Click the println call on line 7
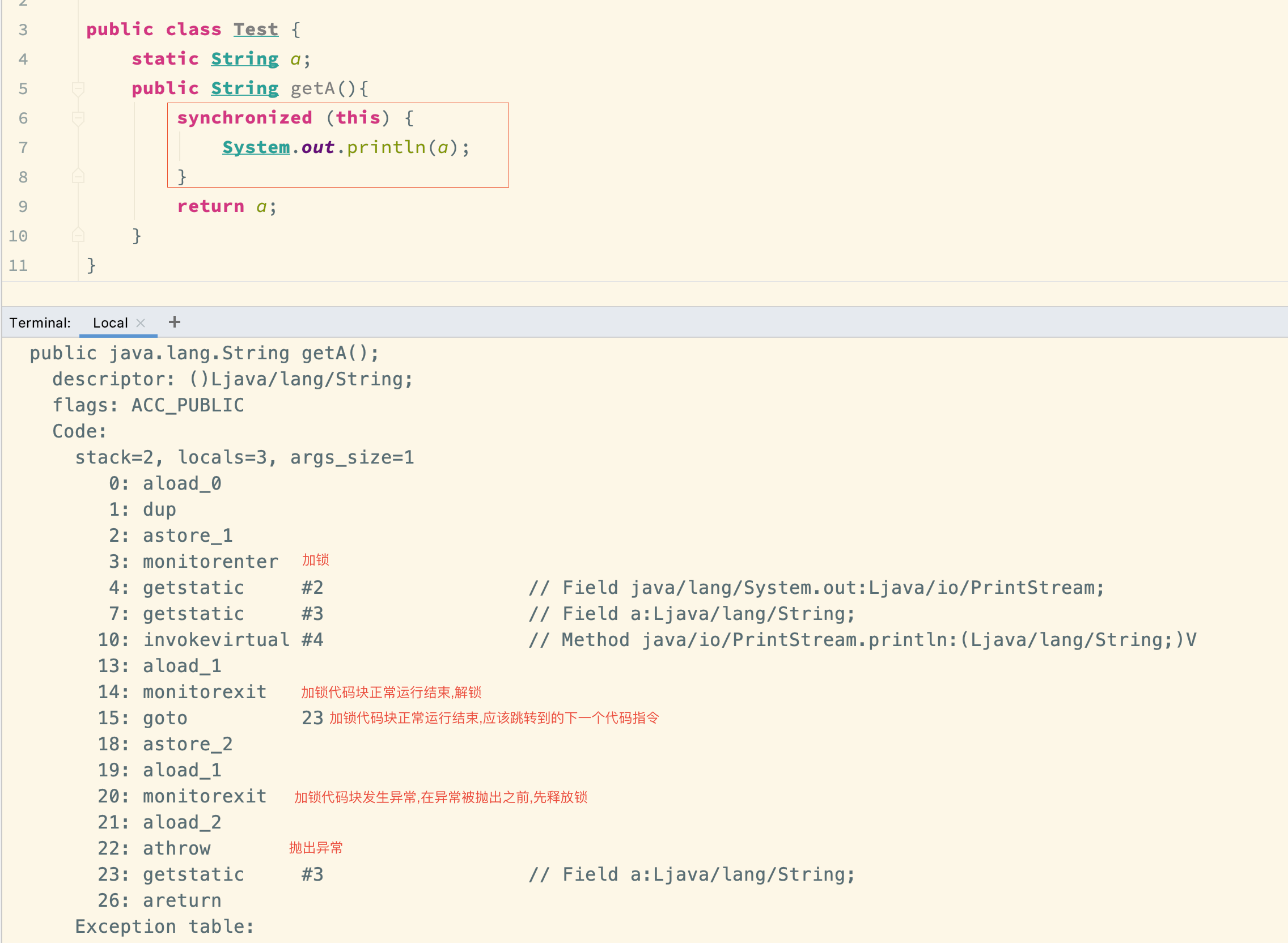The width and height of the screenshot is (1288, 943). [x=386, y=147]
